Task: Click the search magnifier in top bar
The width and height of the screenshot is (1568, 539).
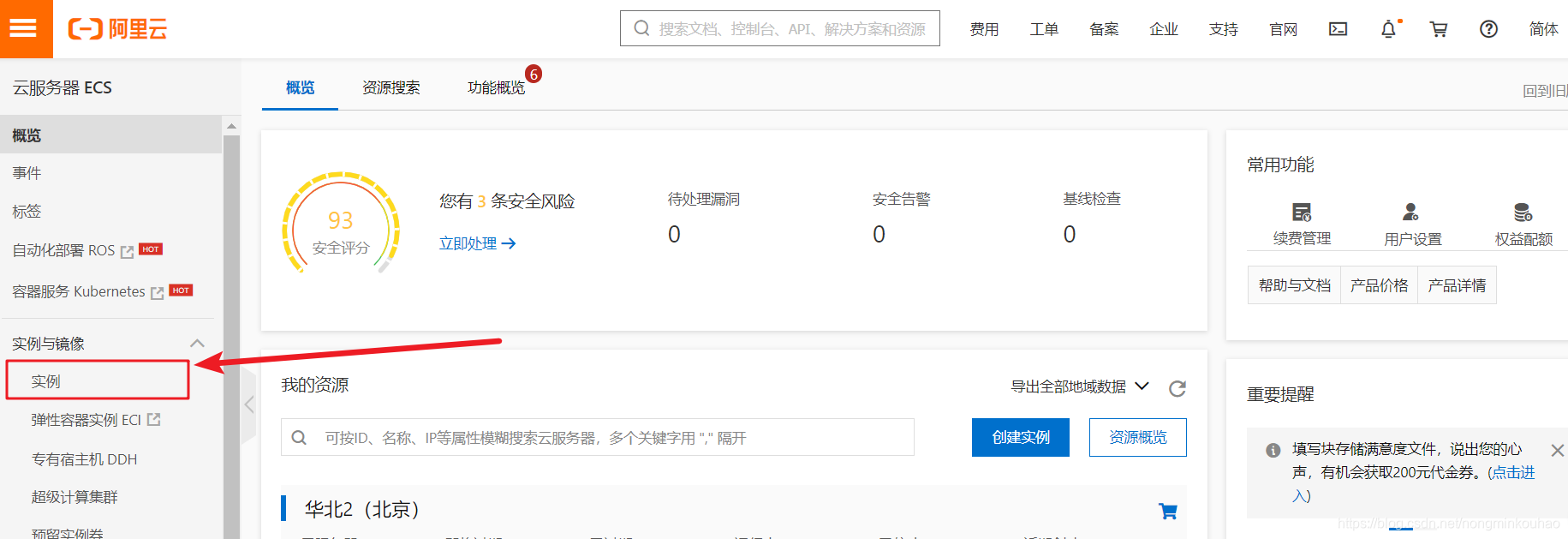Action: 641,28
